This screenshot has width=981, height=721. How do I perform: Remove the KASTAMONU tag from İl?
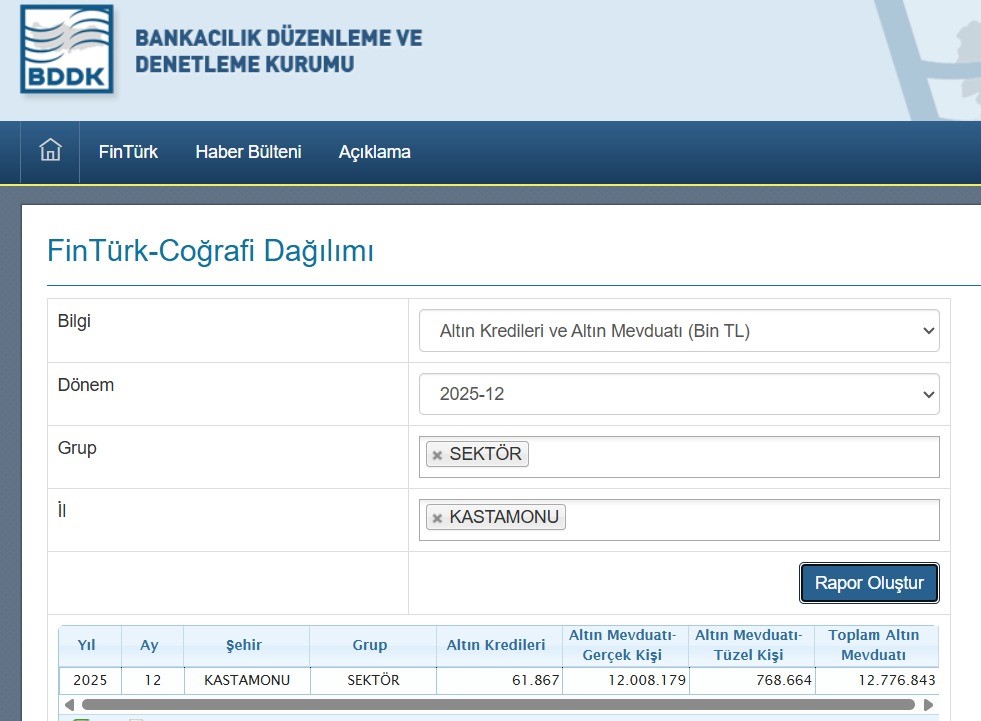[x=437, y=518]
